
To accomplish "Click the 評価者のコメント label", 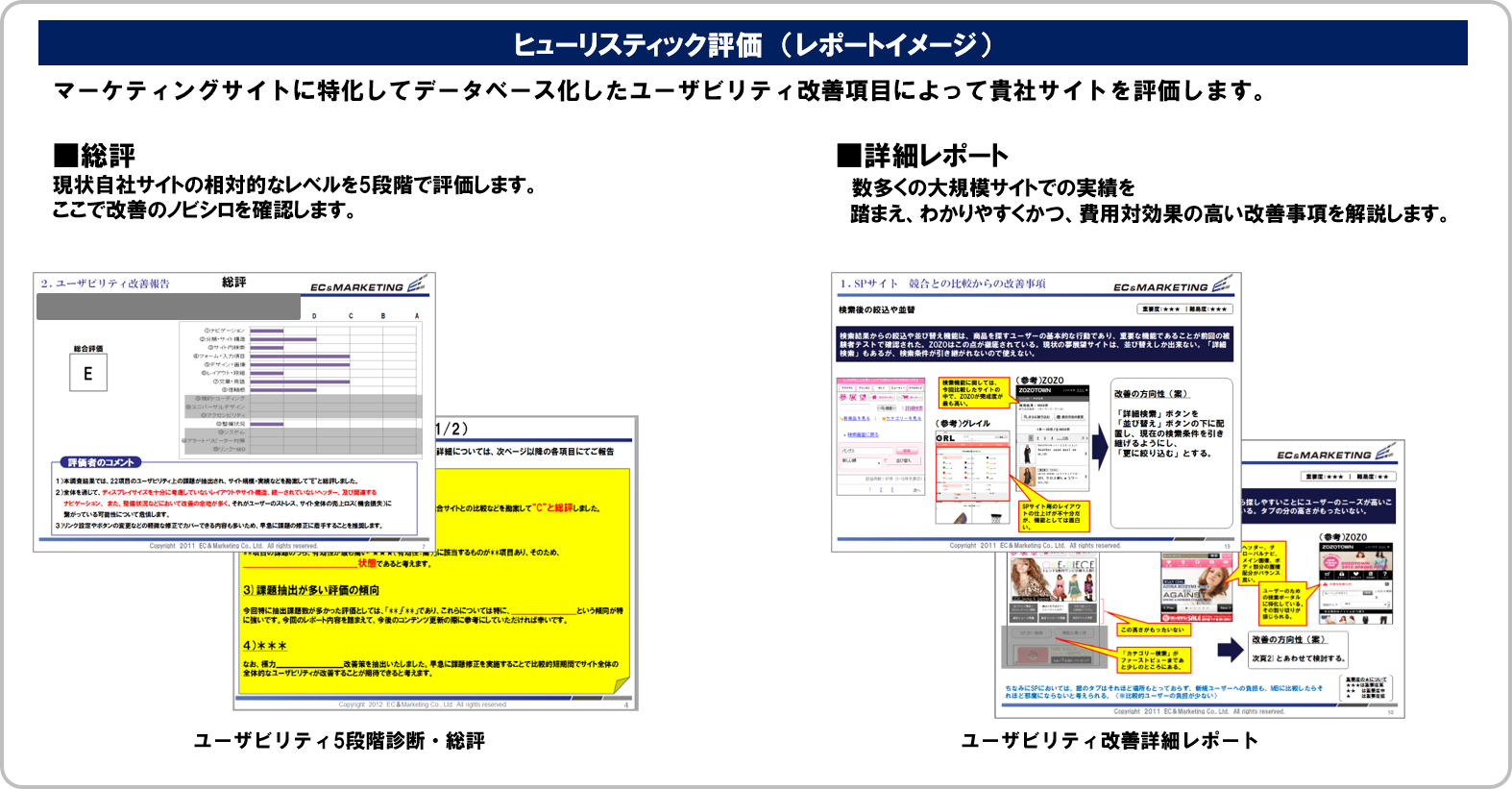I will tap(100, 462).
